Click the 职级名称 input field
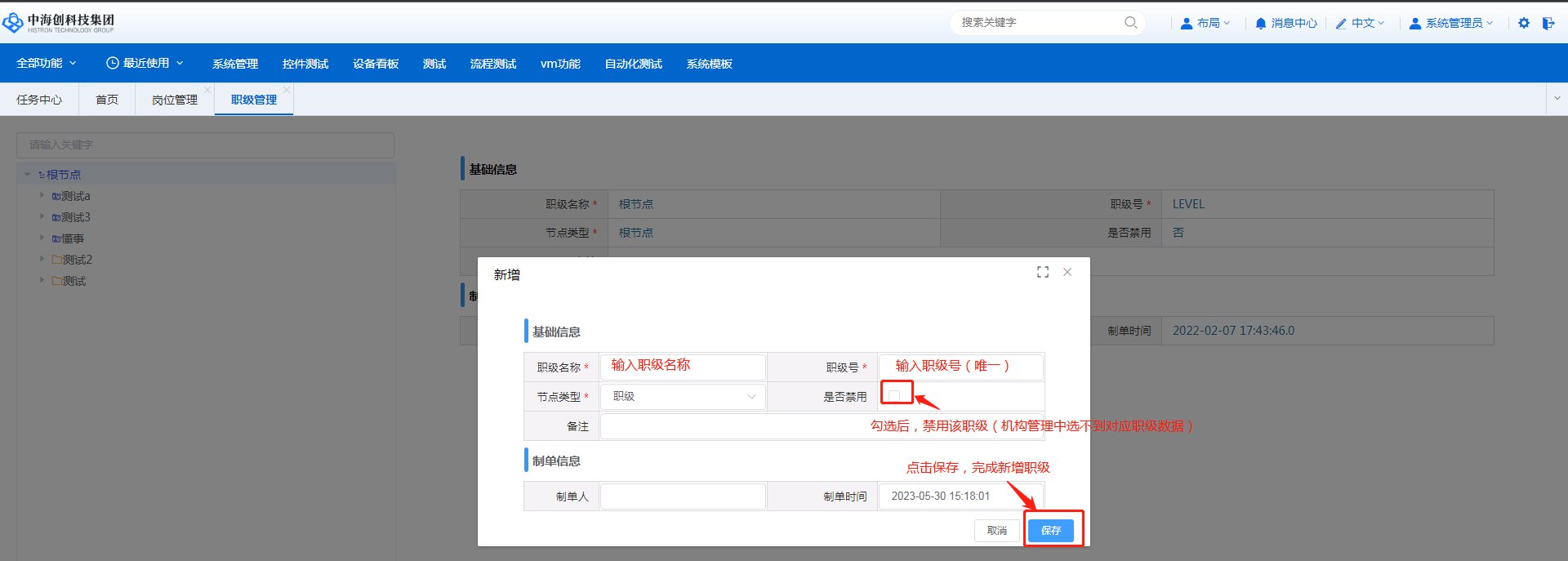This screenshot has height=561, width=1568. (x=683, y=367)
